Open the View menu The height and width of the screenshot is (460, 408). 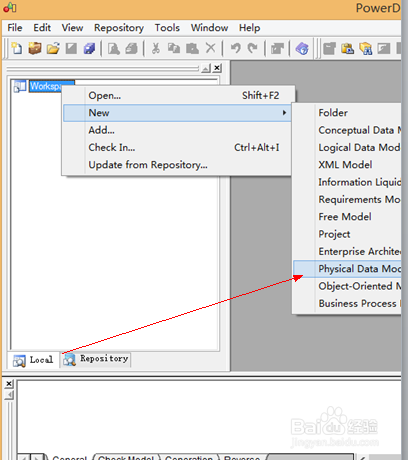point(72,28)
